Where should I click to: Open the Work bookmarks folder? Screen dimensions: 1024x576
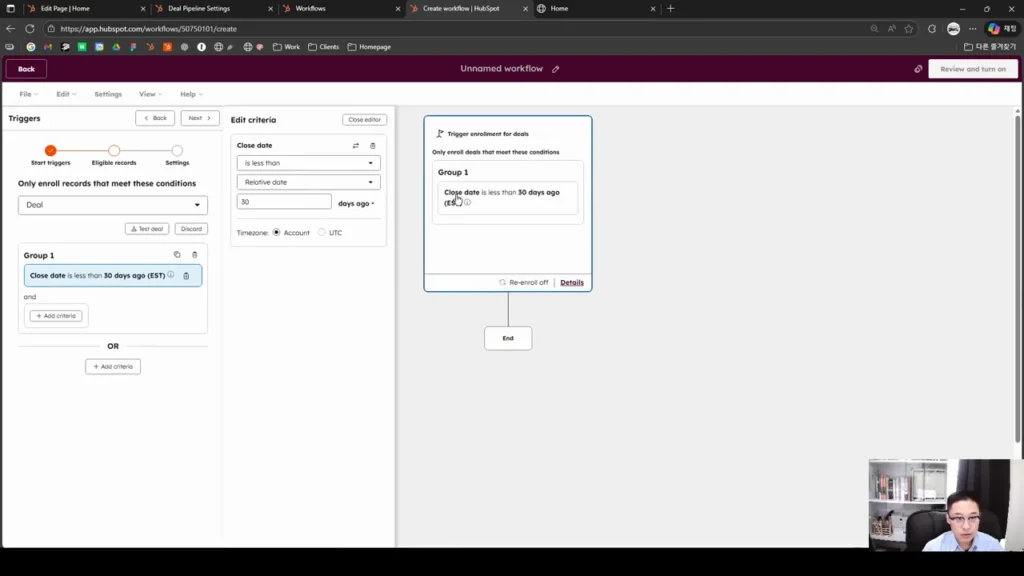pyautogui.click(x=287, y=47)
